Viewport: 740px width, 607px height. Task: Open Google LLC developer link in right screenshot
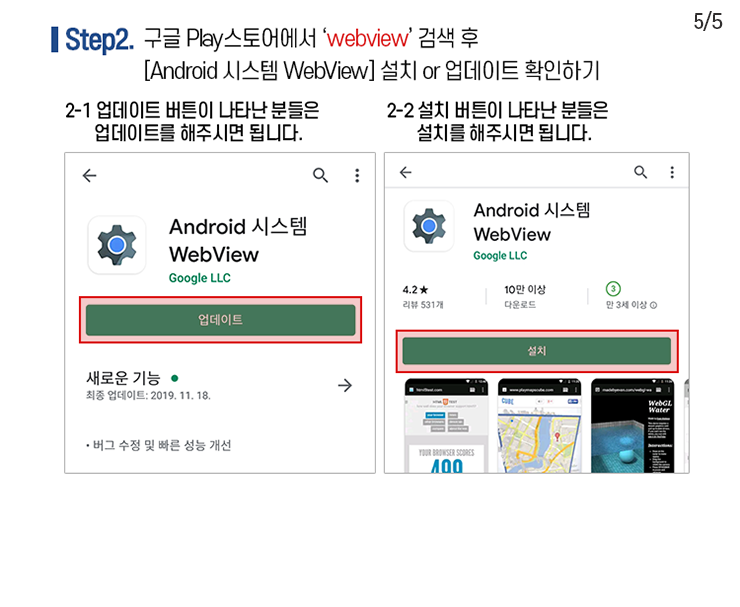point(500,255)
